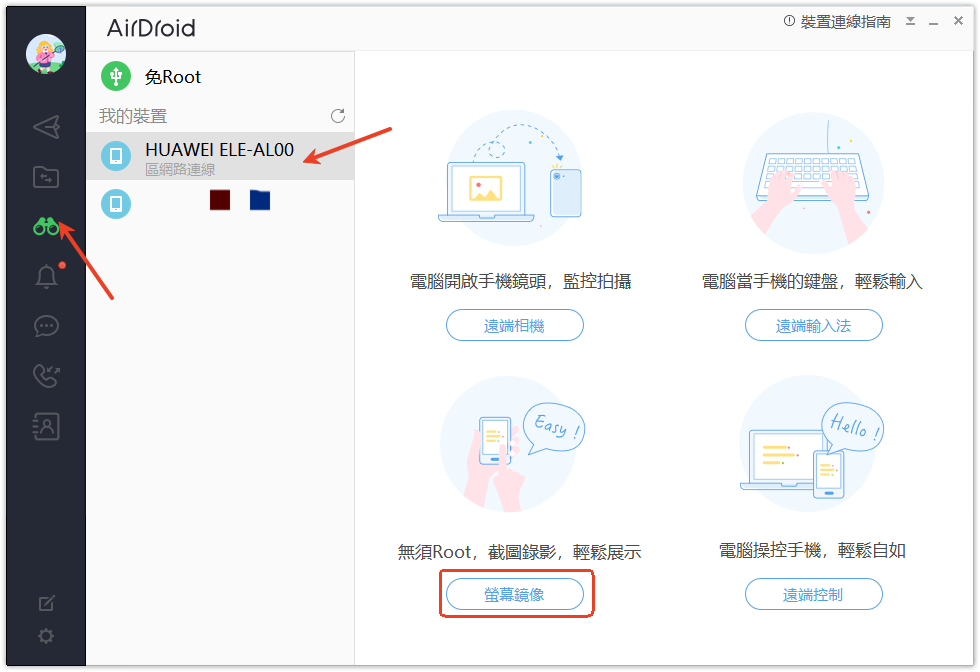Click the 免Root label
This screenshot has width=980, height=672.
172,77
